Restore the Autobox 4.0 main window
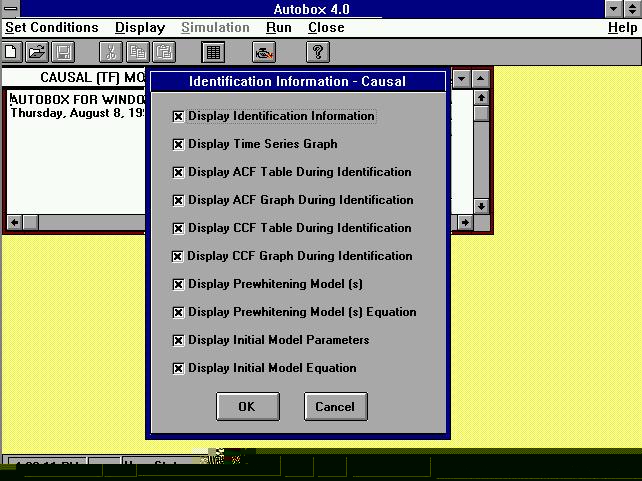 point(633,9)
